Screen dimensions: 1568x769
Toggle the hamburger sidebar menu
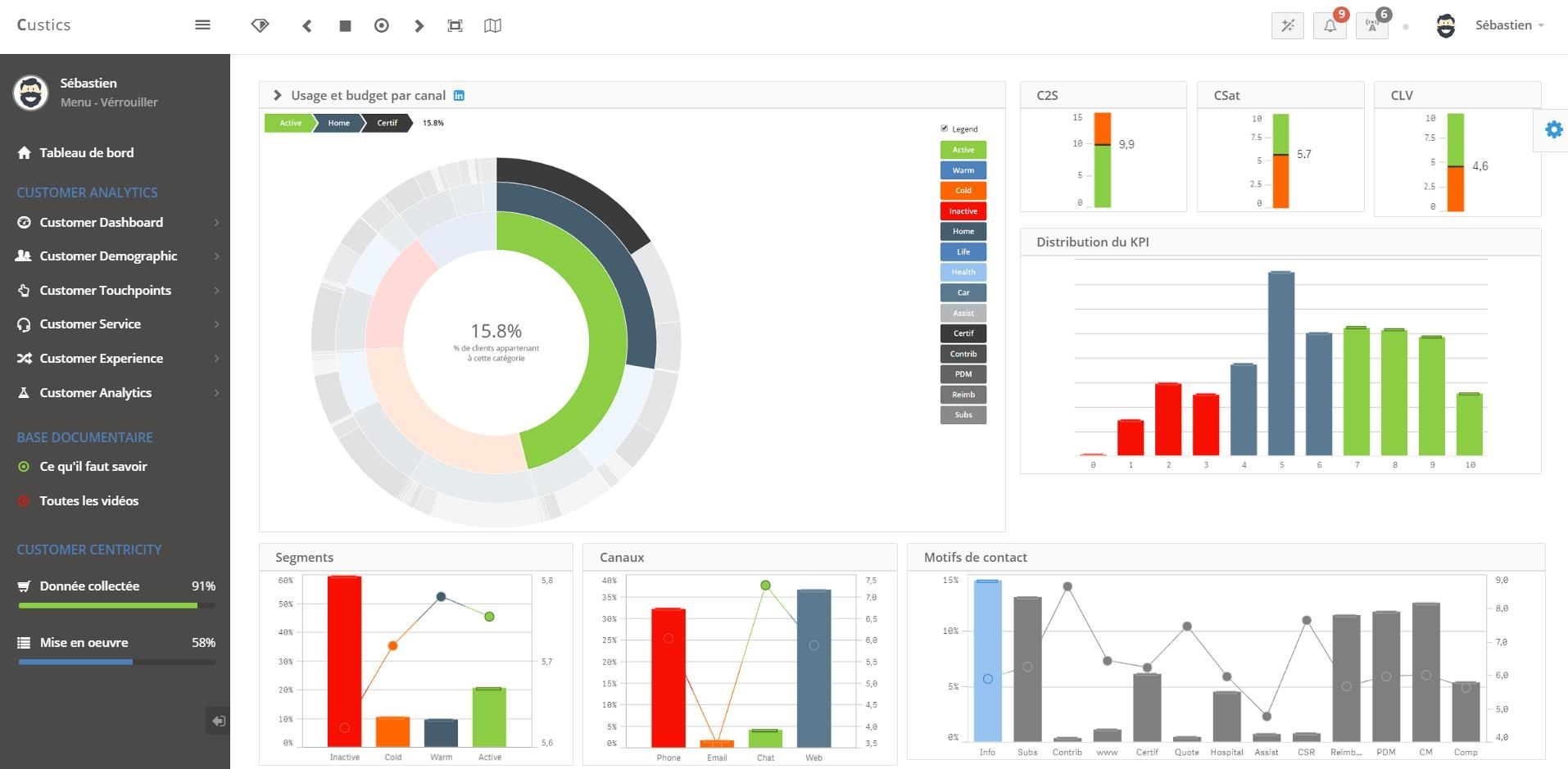tap(202, 25)
